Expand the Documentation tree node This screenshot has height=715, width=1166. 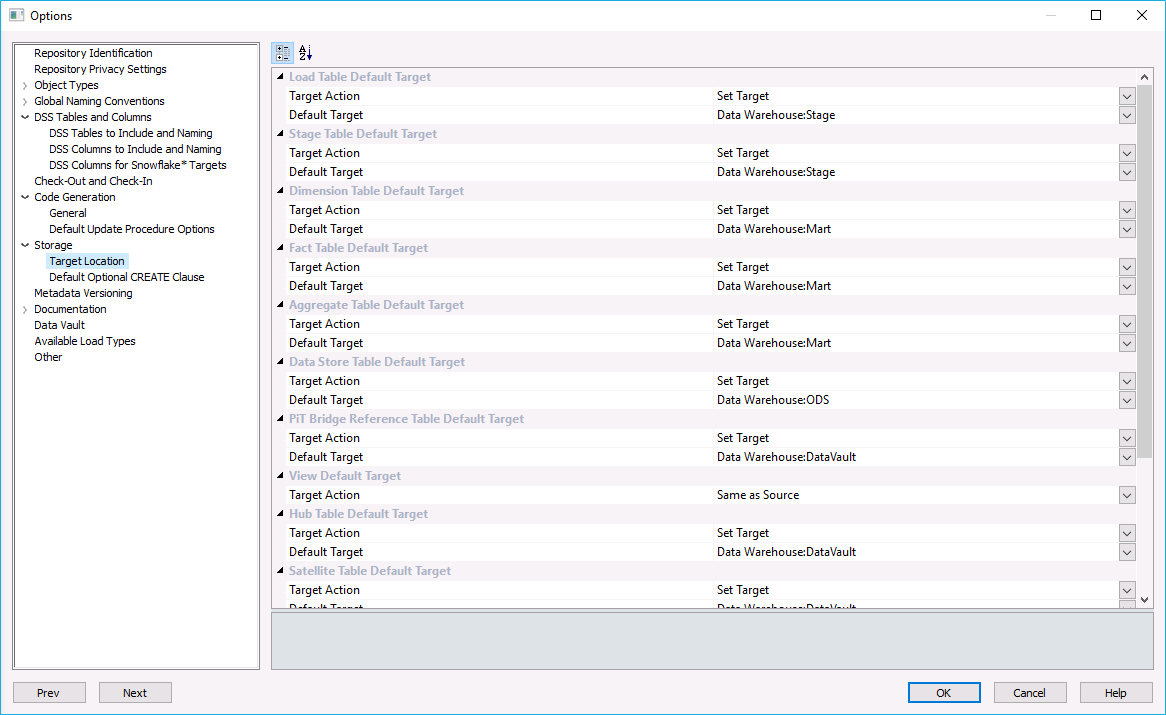[x=25, y=310]
